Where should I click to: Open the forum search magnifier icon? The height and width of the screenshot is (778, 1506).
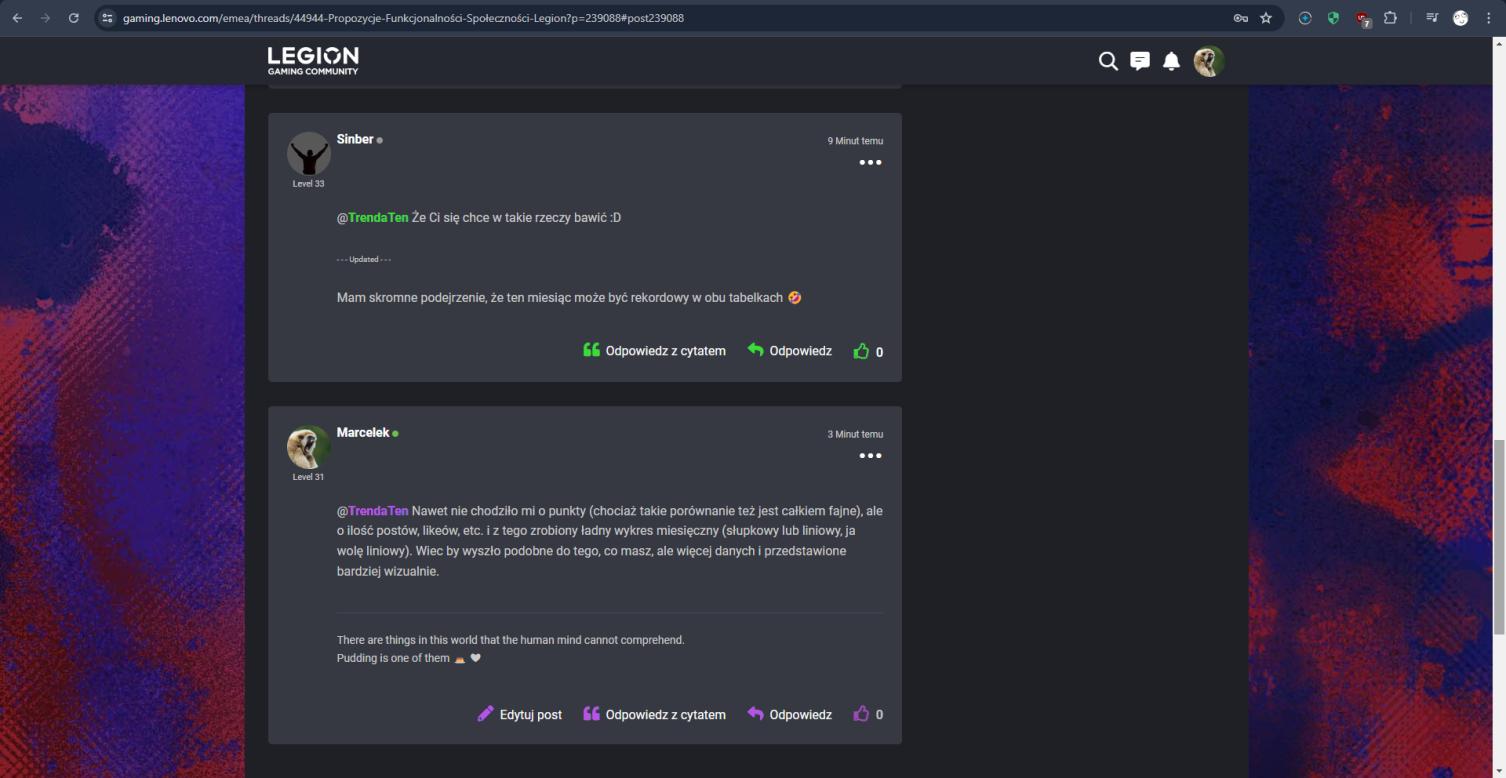coord(1108,61)
